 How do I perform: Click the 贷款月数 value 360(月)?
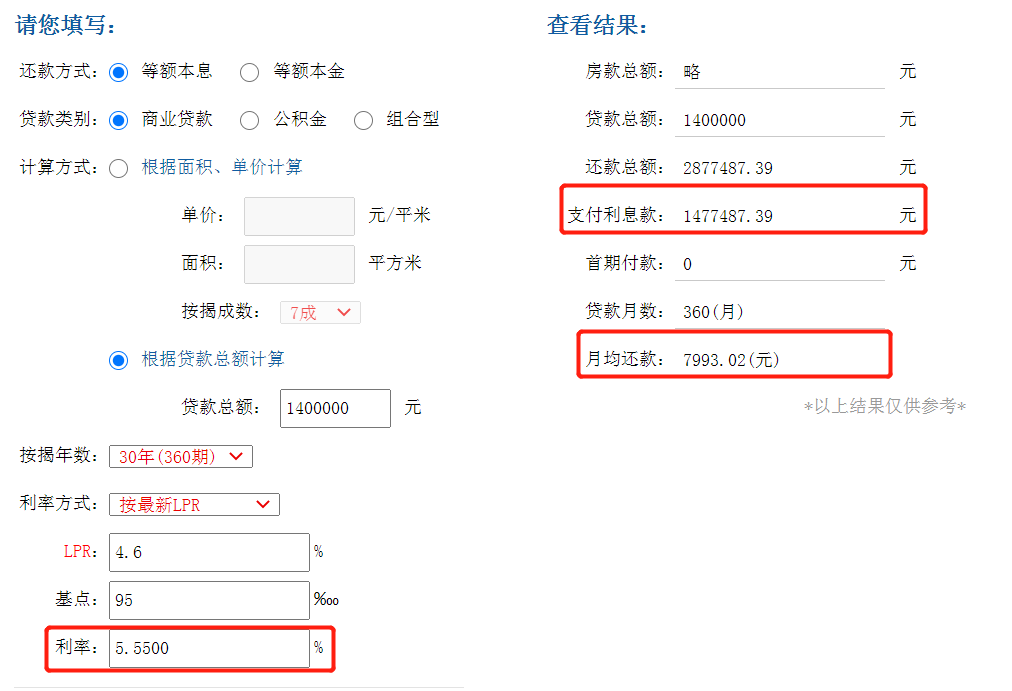click(713, 312)
